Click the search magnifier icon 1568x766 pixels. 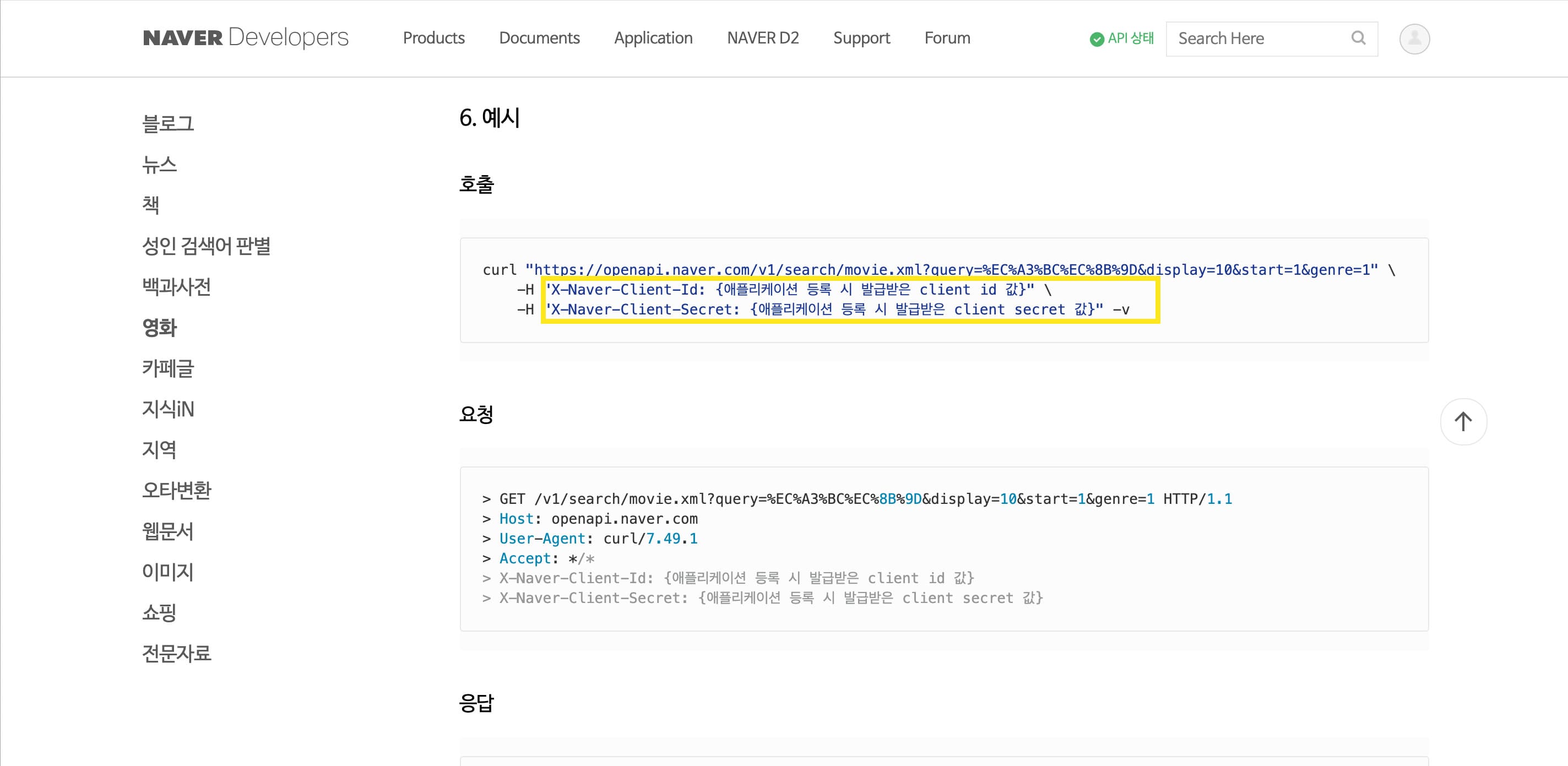(1358, 39)
